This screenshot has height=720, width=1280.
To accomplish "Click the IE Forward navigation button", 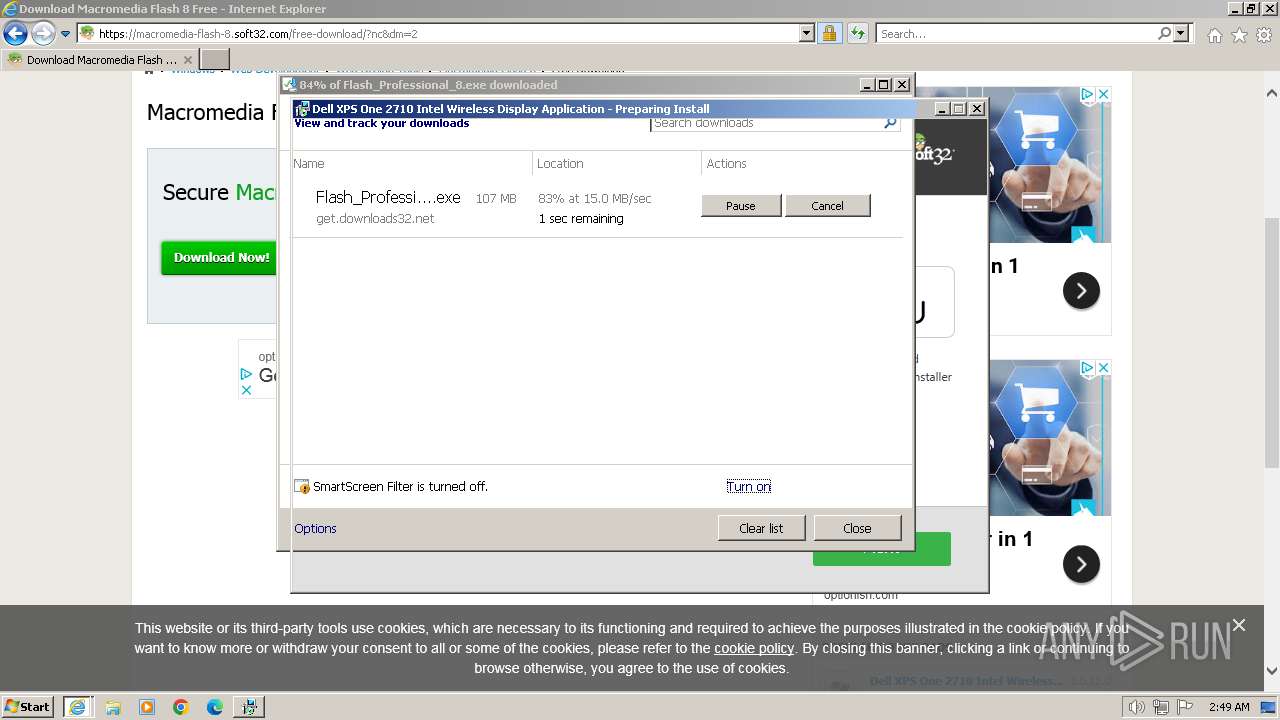I will [43, 34].
